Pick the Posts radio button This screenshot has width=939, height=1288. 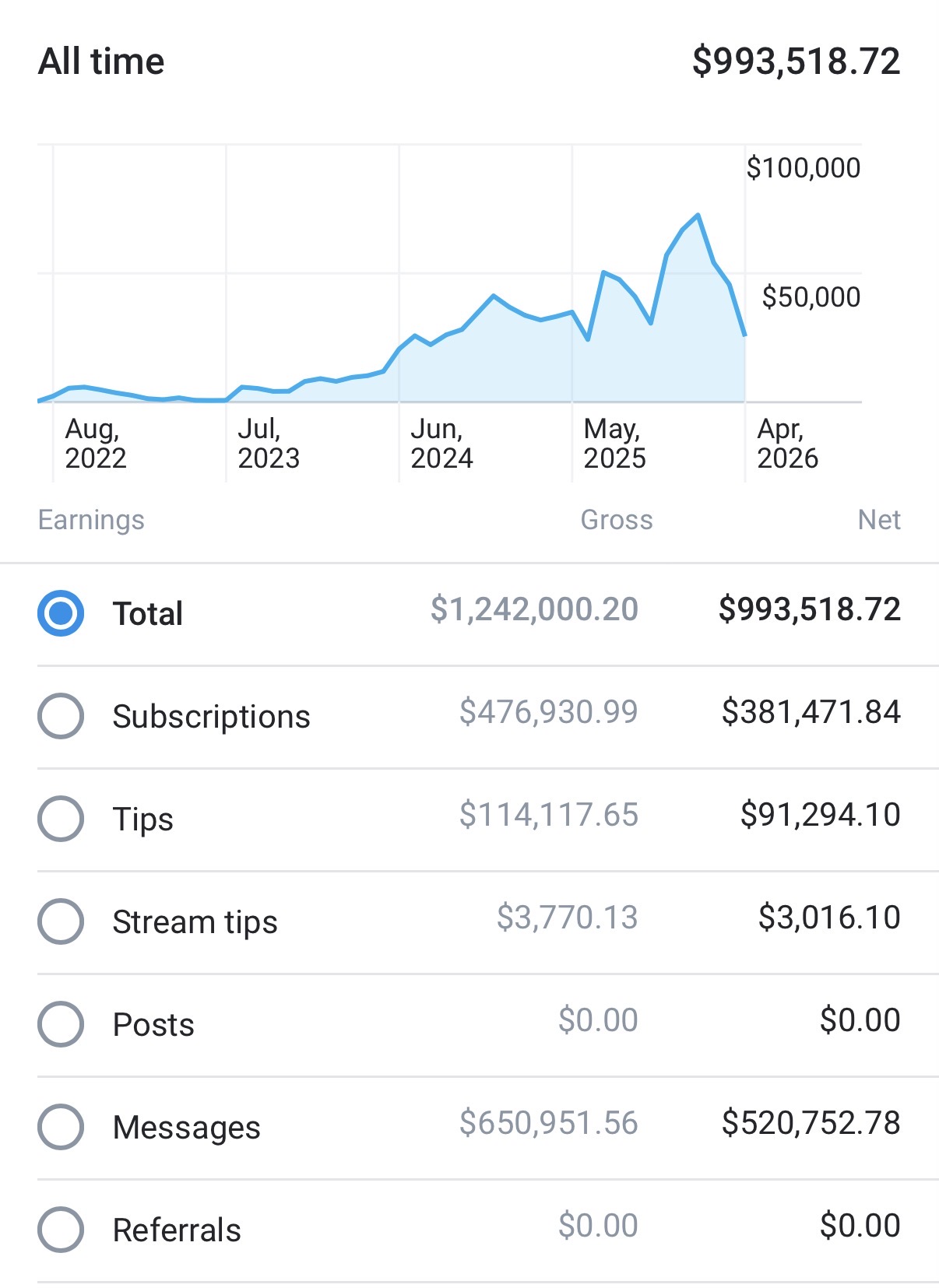(x=61, y=1024)
